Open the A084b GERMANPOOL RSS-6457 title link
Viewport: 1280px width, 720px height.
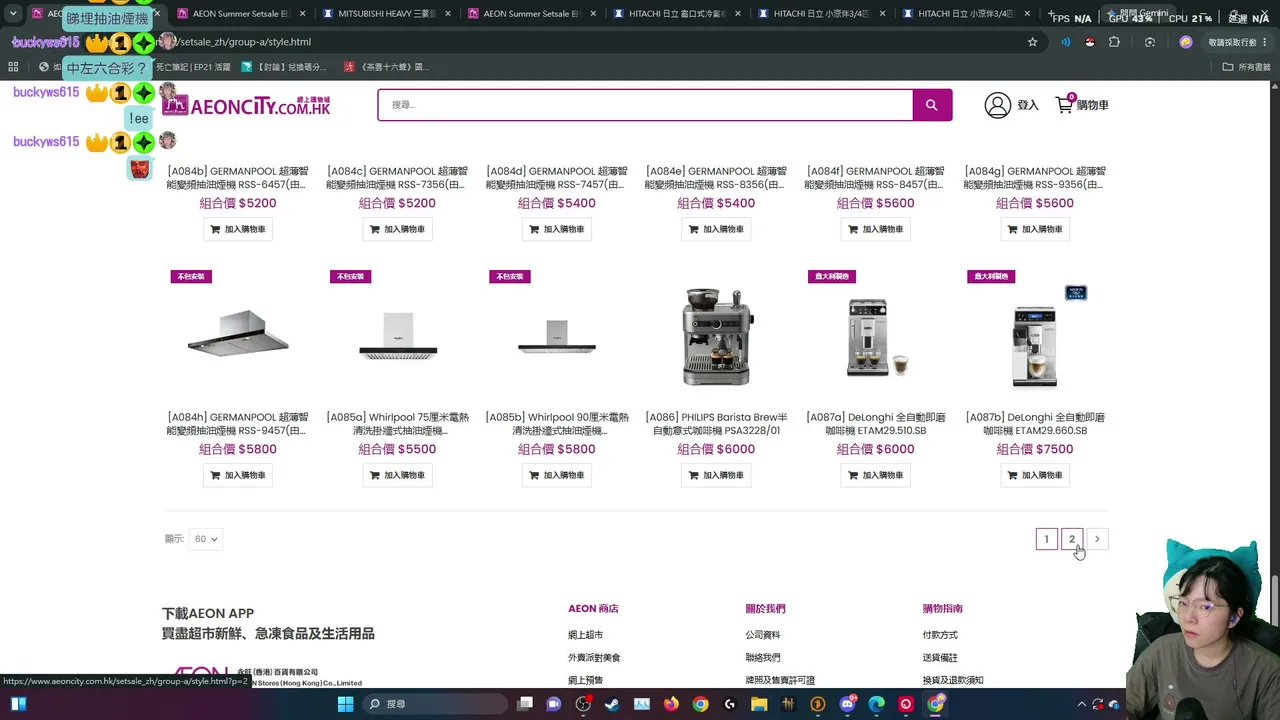tap(238, 178)
